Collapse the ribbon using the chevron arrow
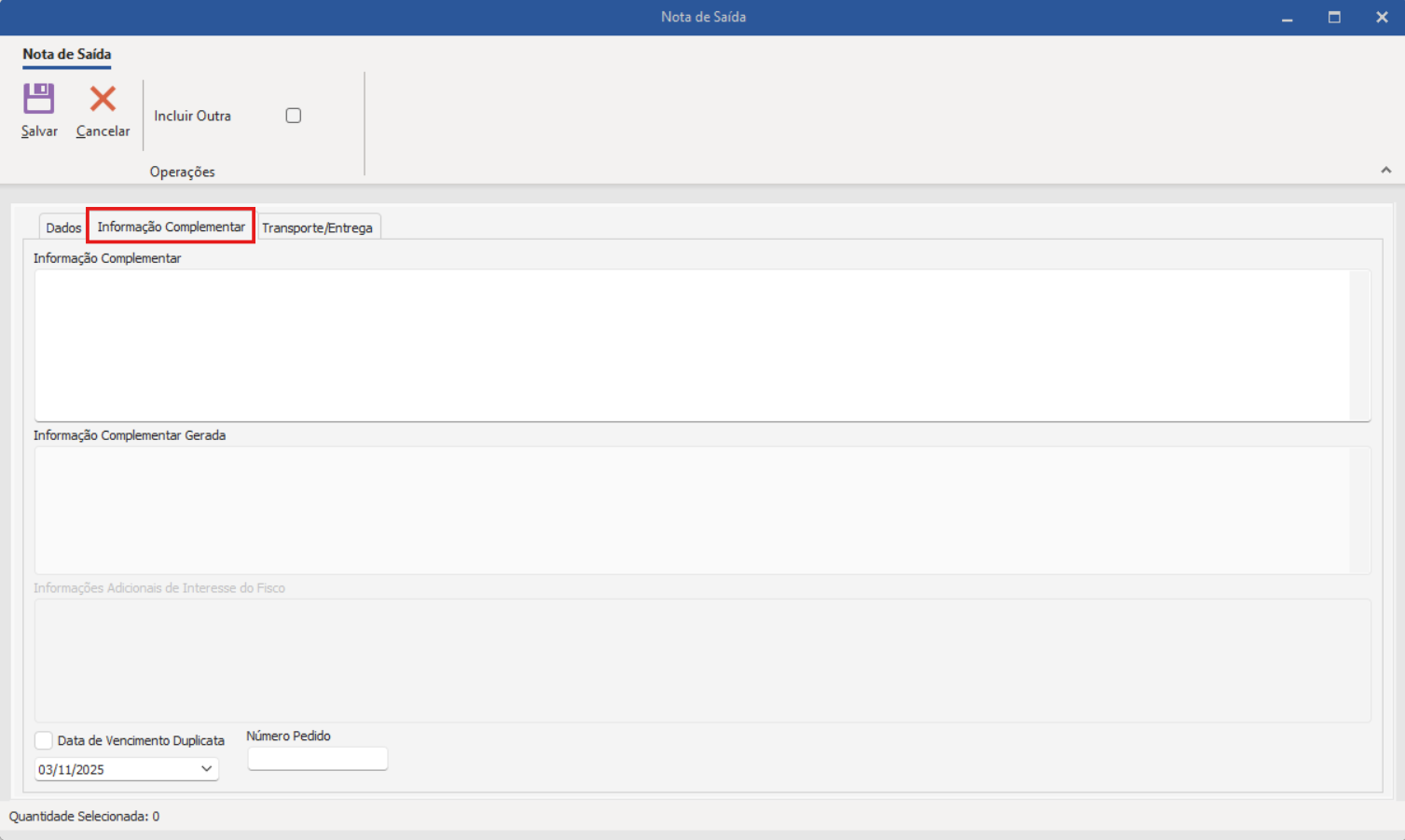The image size is (1405, 840). click(x=1385, y=170)
